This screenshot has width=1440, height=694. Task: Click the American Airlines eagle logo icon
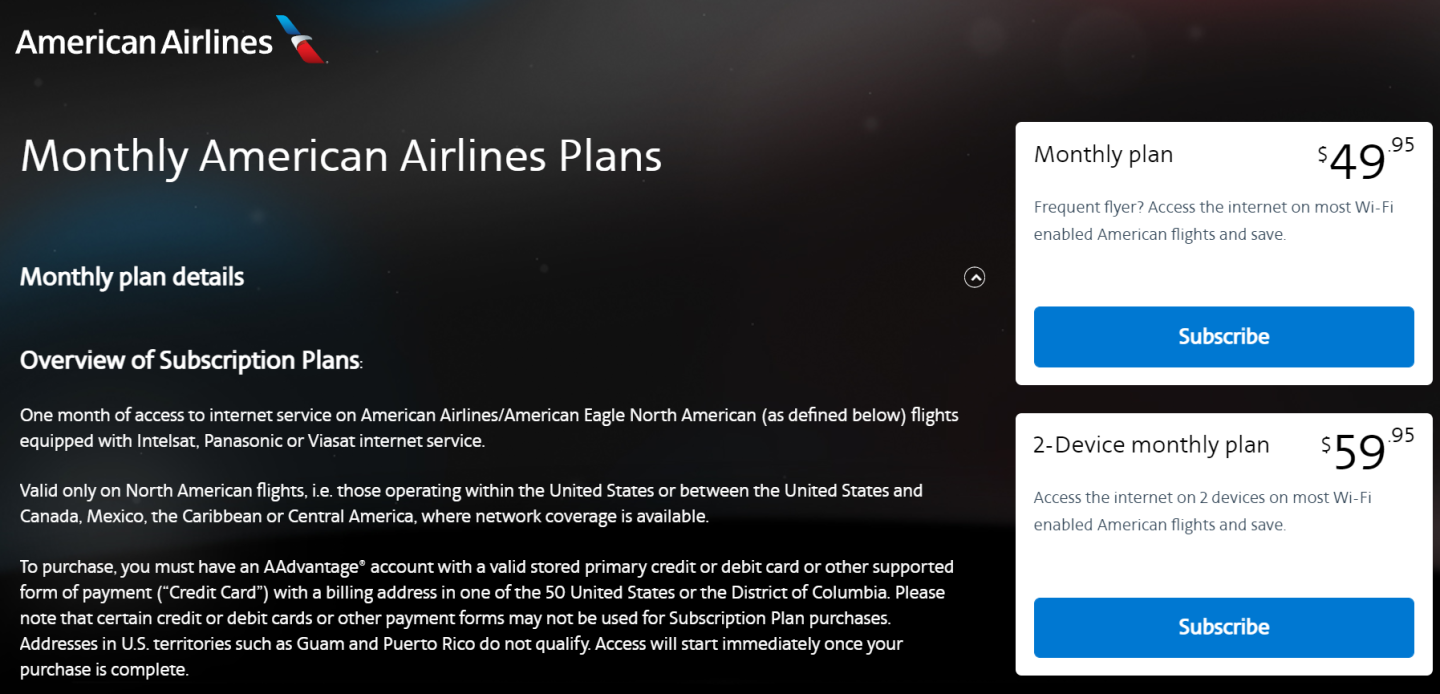(301, 40)
